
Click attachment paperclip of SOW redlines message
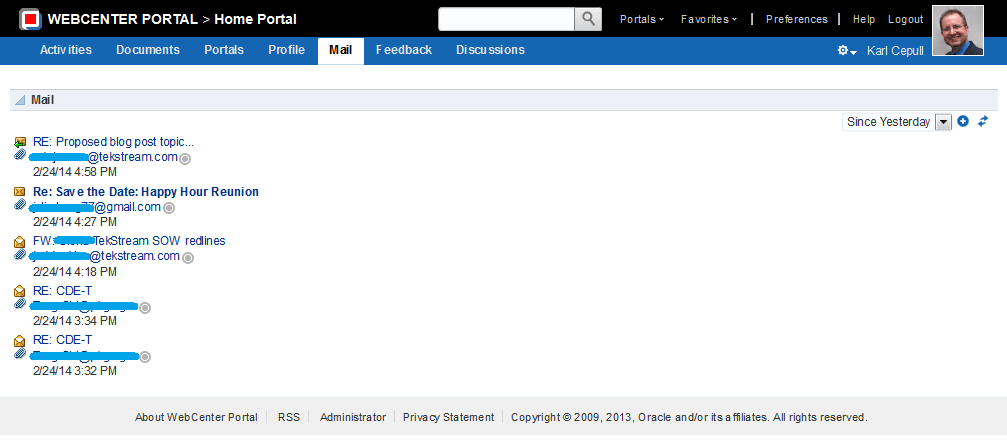[20, 254]
